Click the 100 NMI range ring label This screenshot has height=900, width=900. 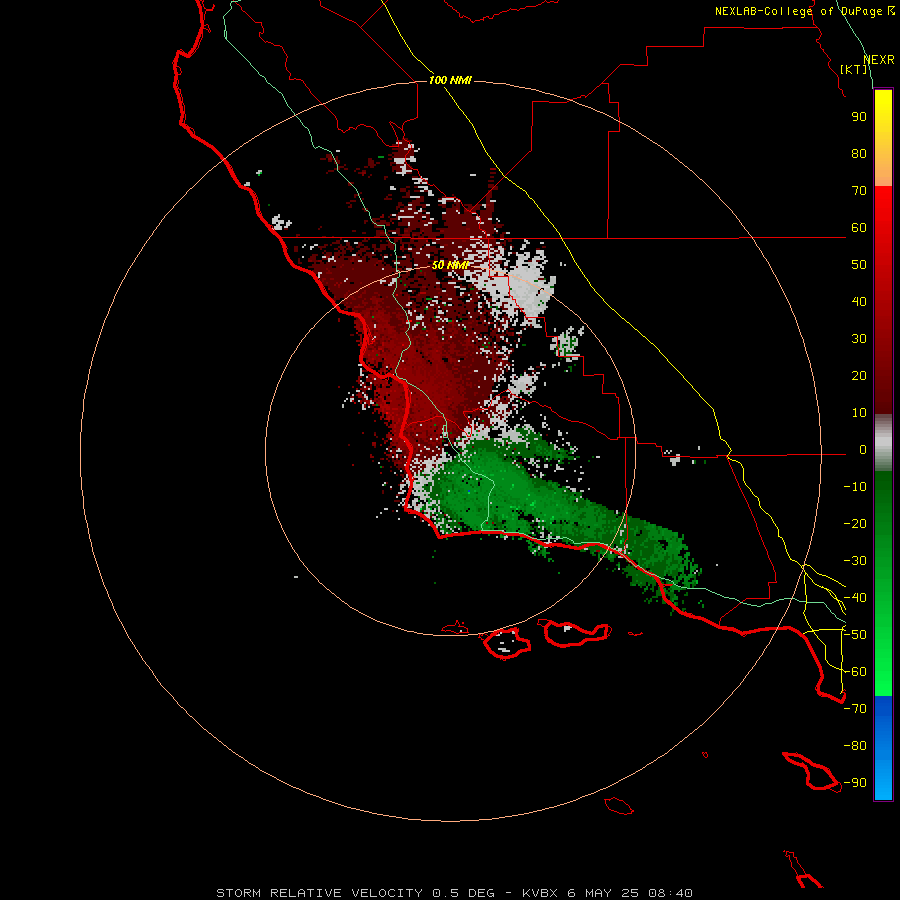(x=450, y=80)
